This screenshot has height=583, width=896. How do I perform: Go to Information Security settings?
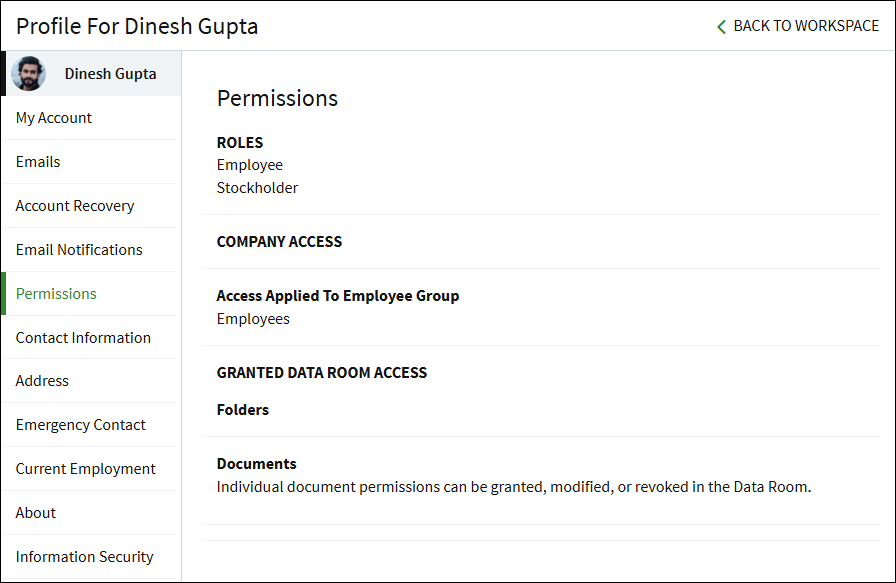coord(85,557)
